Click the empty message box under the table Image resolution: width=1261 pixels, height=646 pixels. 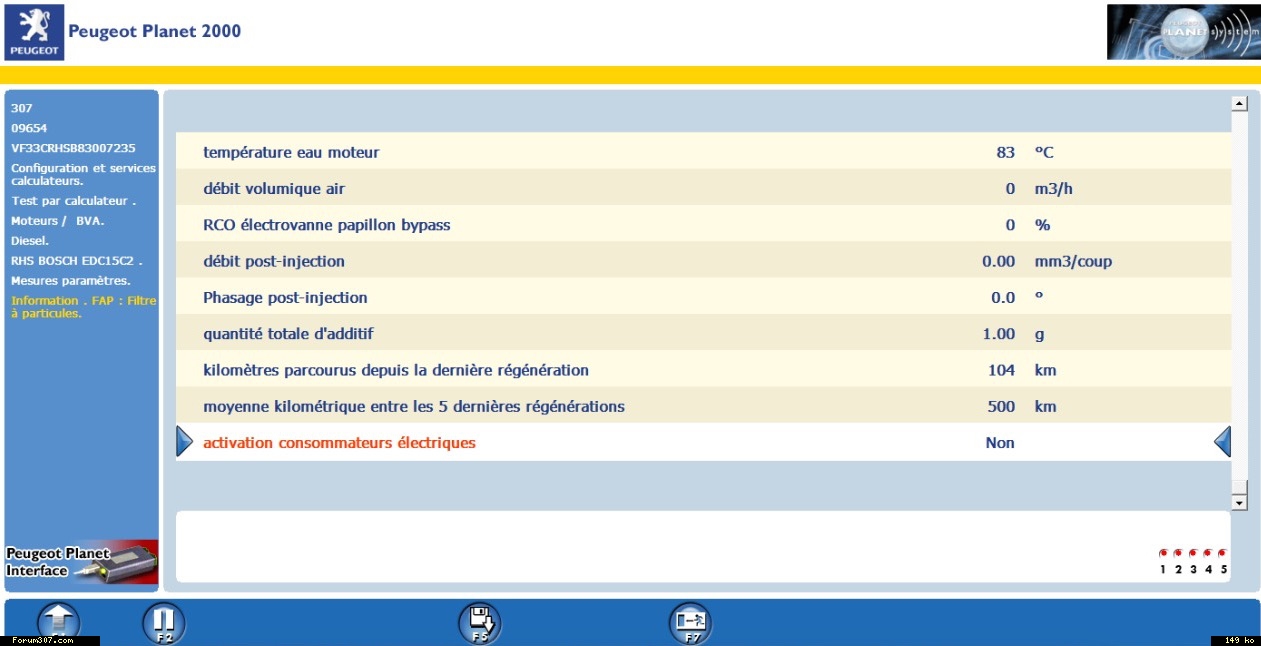703,546
